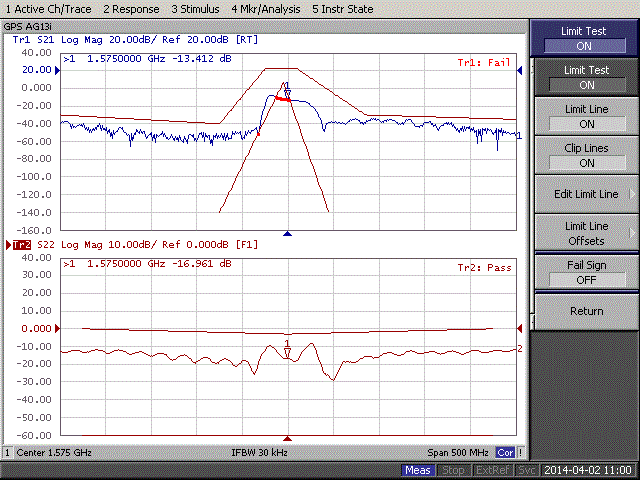Open the Edit Limit Line submenu
The width and height of the screenshot is (640, 480).
[x=586, y=194]
